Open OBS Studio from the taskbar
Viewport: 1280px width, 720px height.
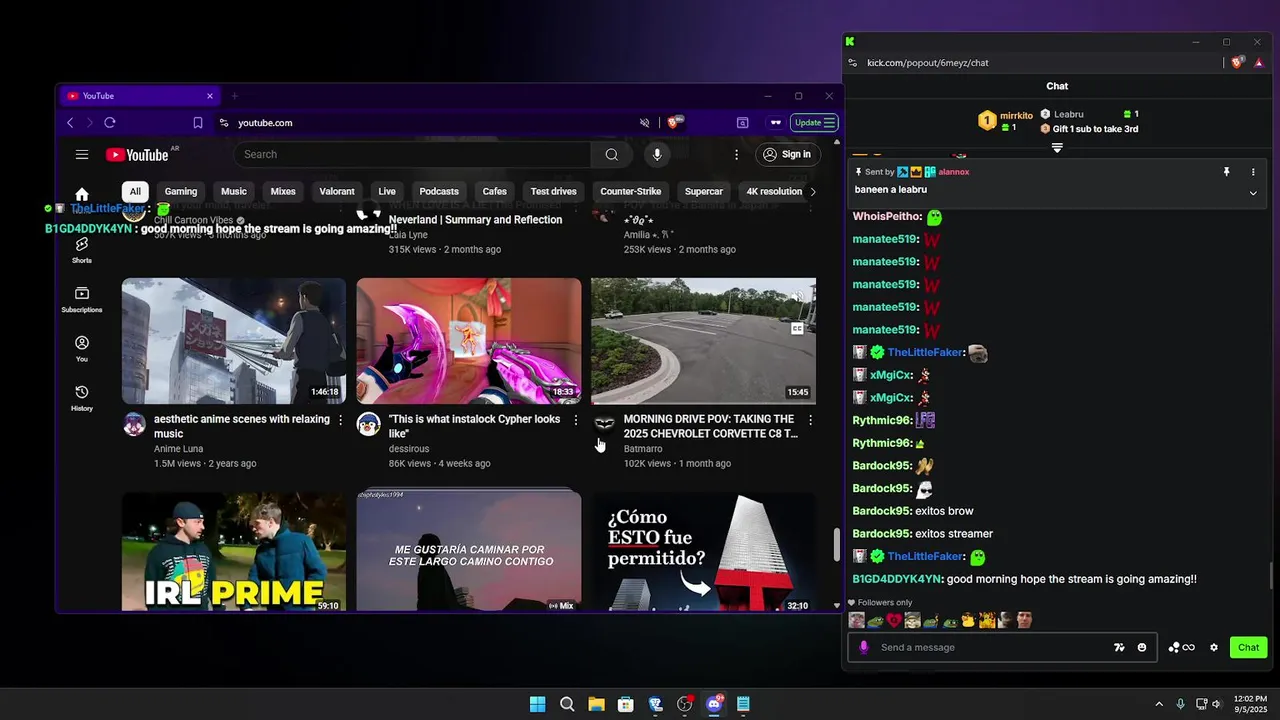684,704
